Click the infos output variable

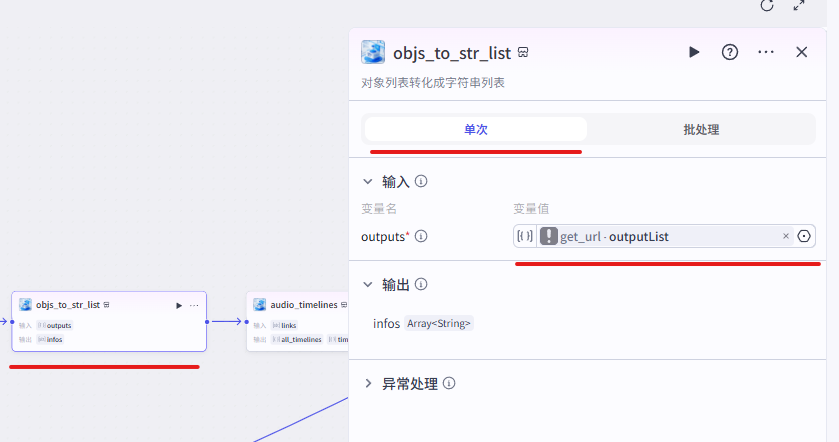[x=386, y=323]
